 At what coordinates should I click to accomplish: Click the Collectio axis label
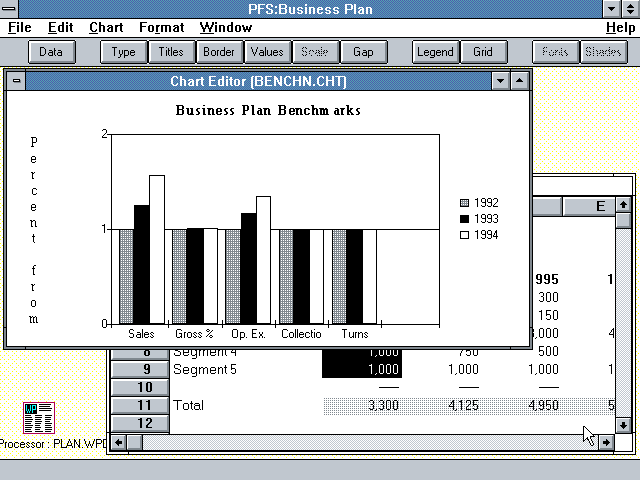tap(301, 334)
